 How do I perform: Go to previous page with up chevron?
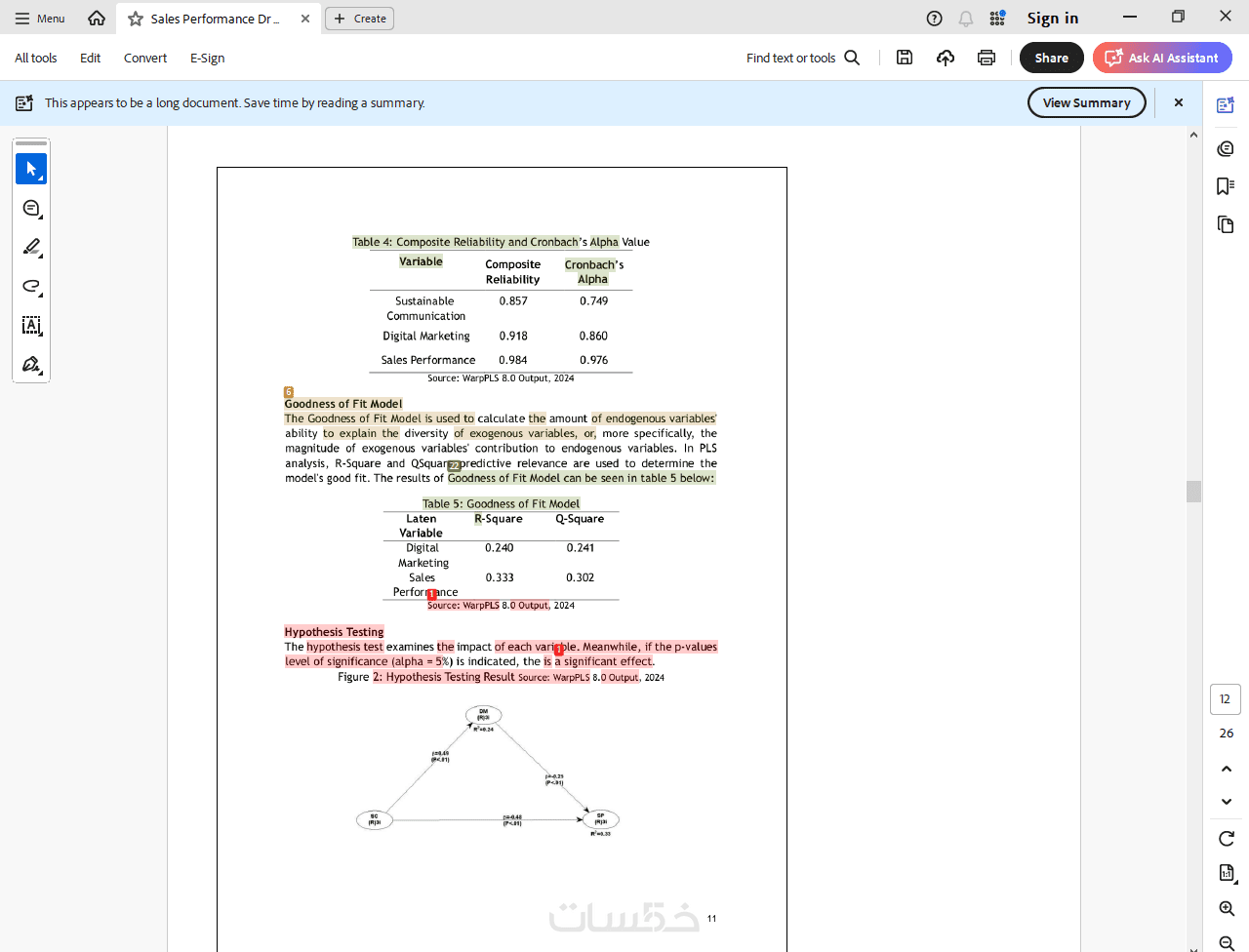pos(1227,769)
